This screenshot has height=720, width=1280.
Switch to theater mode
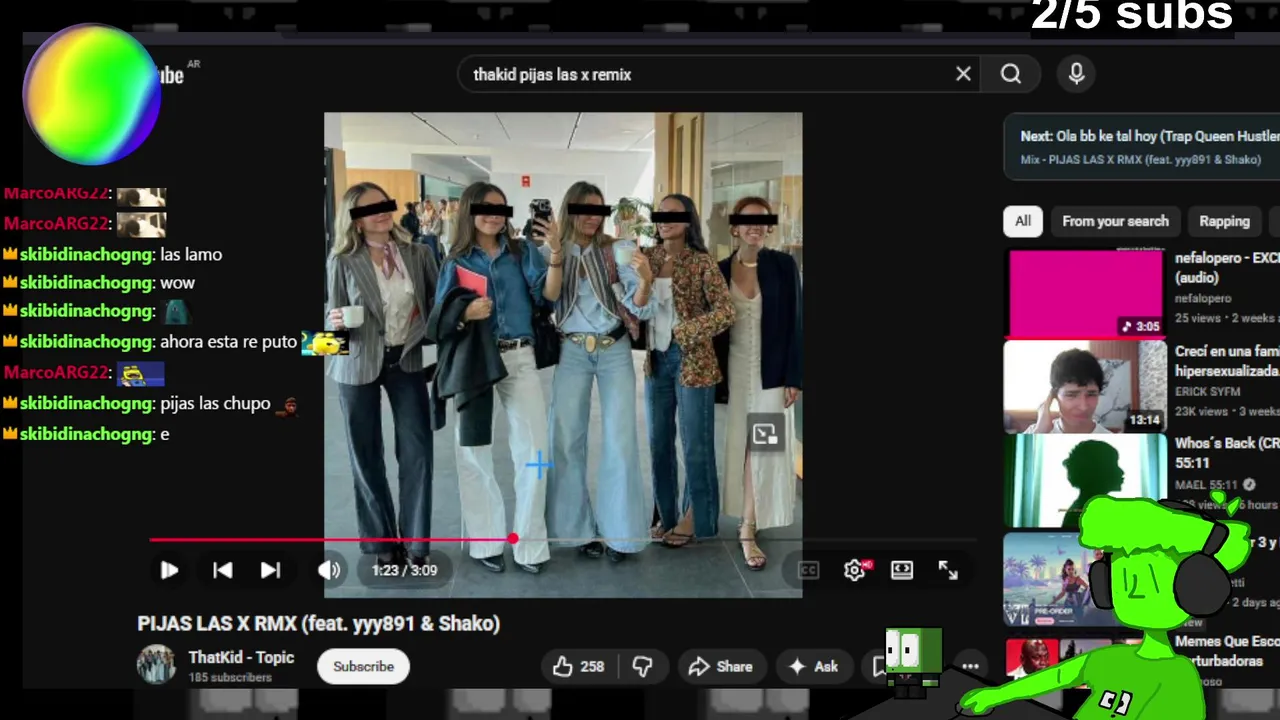tap(902, 570)
